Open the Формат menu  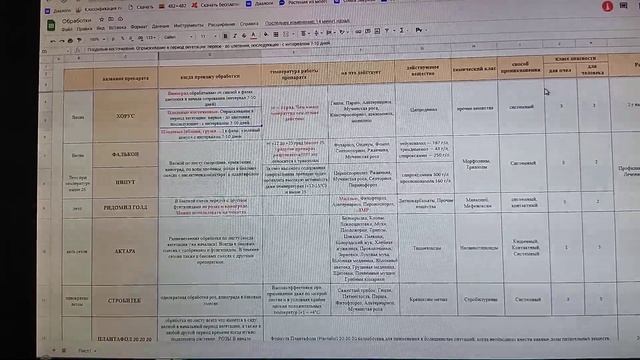pyautogui.click(x=139, y=27)
